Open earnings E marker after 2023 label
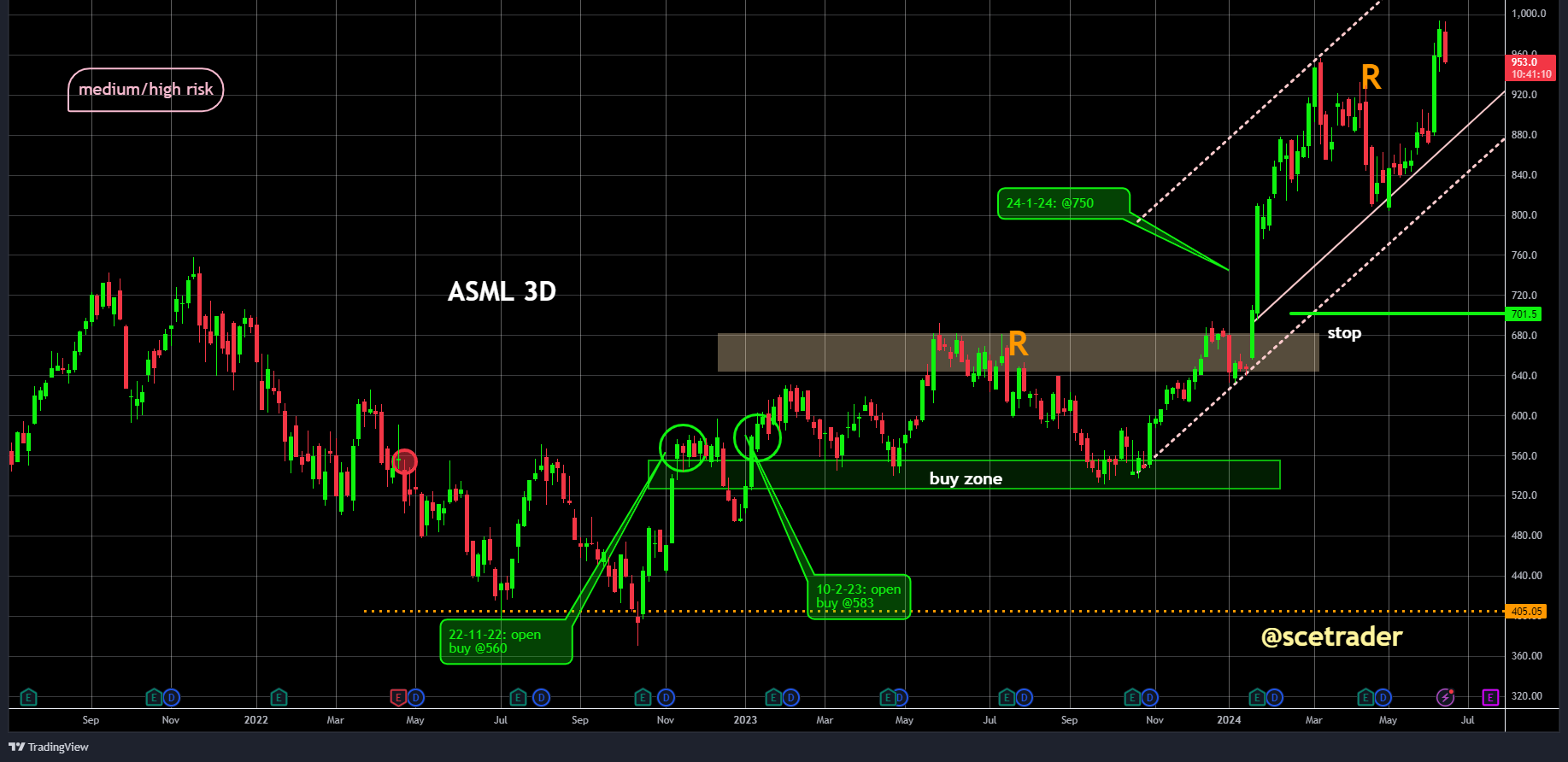The image size is (1568, 762). (773, 698)
